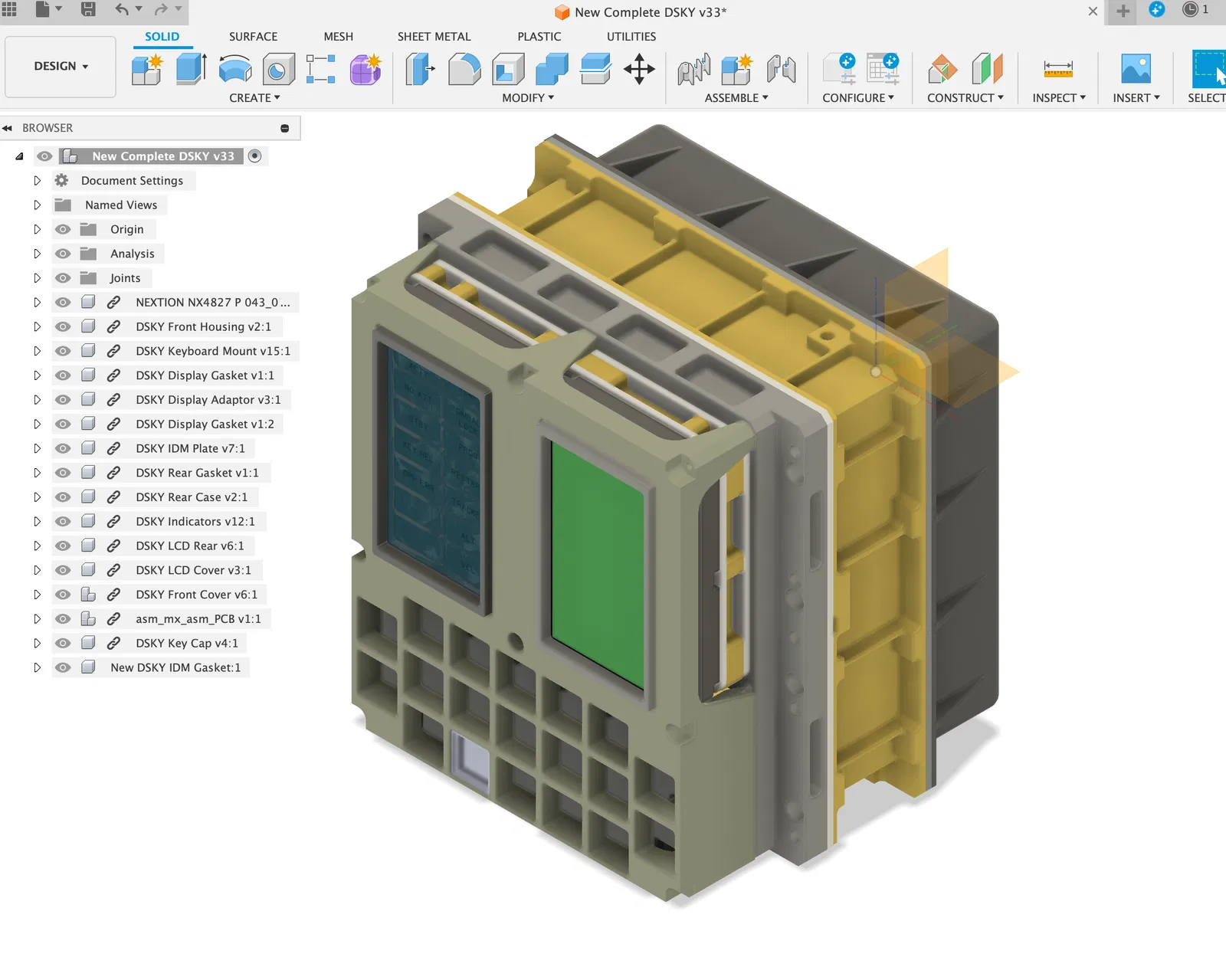Open the Construct menu dropdown

coord(965,98)
